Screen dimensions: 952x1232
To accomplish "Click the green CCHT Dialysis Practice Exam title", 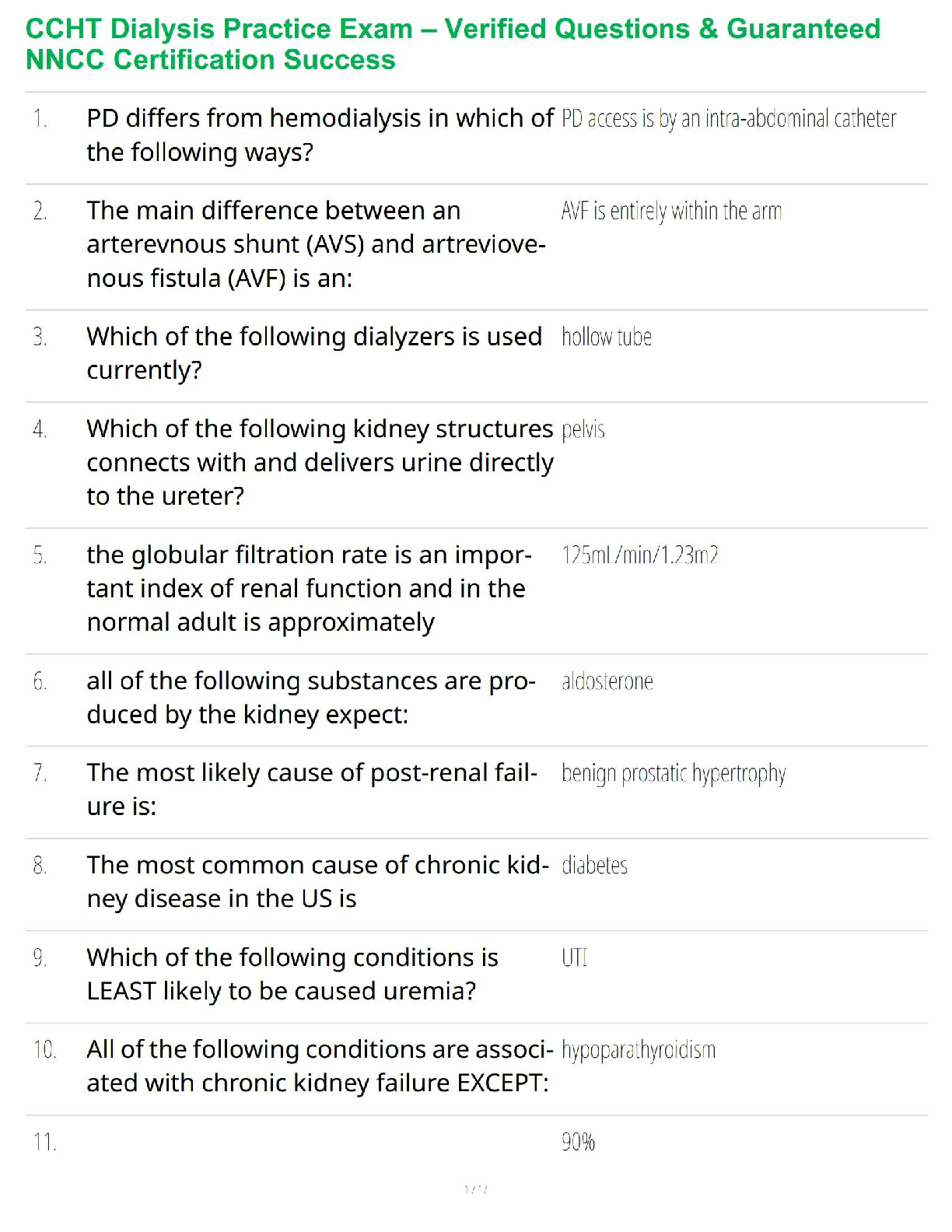I will coord(453,44).
